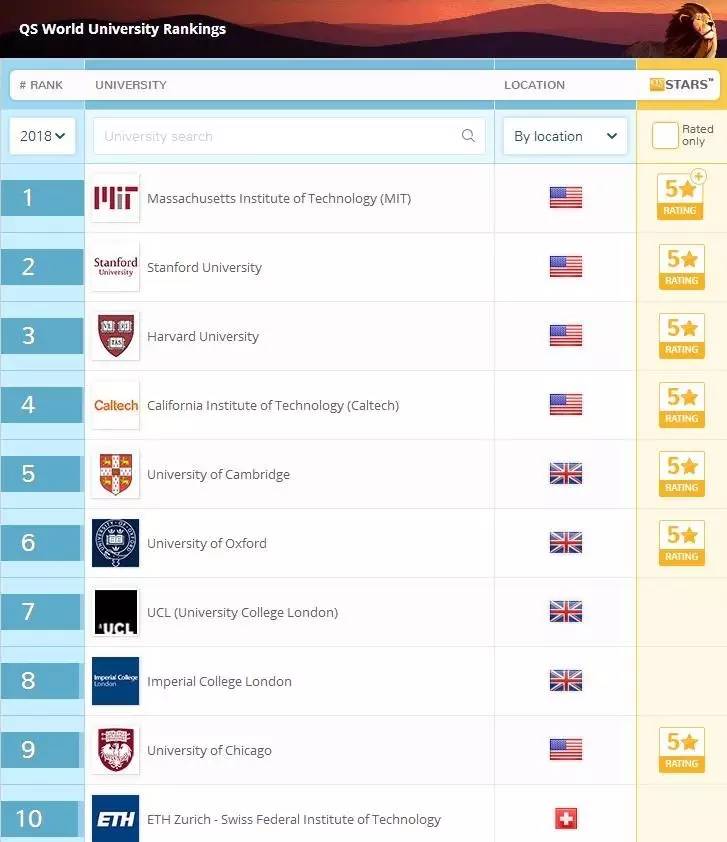Click the MIT logo icon
Viewport: 727px width, 842px height.
click(115, 198)
